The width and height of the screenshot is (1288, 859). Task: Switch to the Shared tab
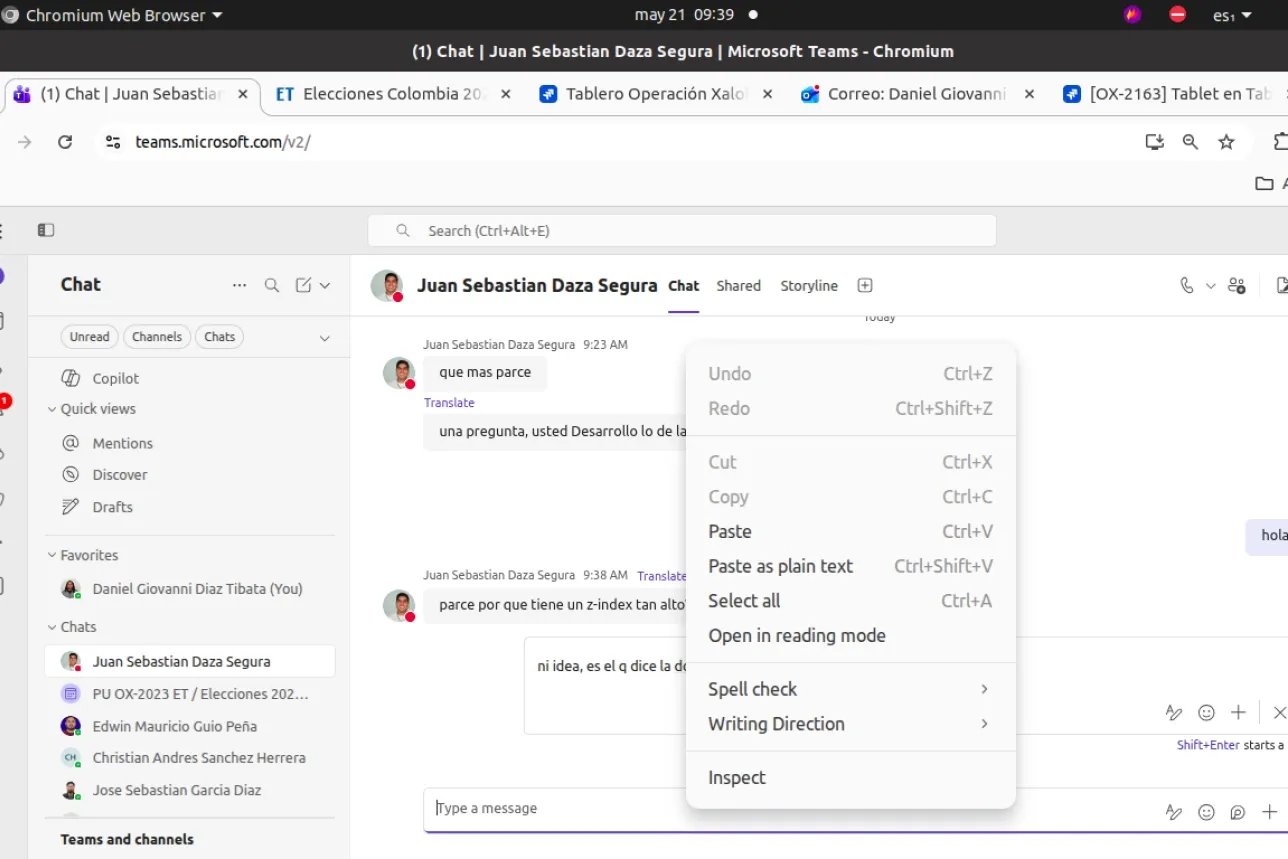click(x=738, y=286)
